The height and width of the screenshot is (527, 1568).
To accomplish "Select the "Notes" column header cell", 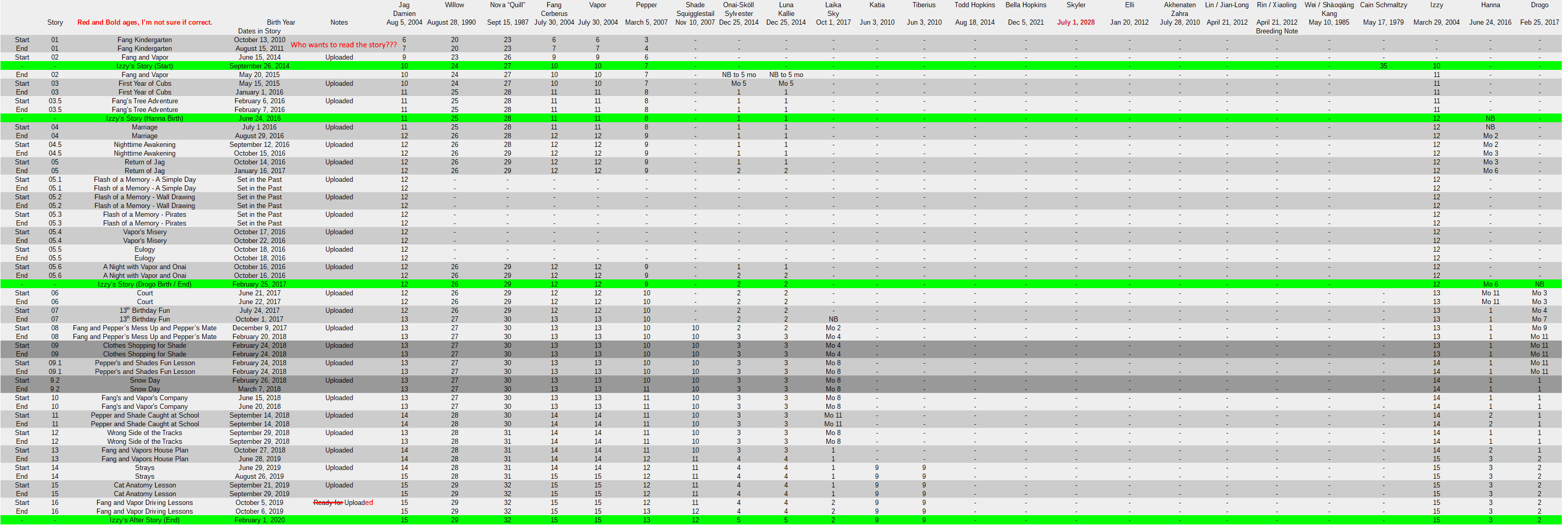I will click(x=339, y=23).
